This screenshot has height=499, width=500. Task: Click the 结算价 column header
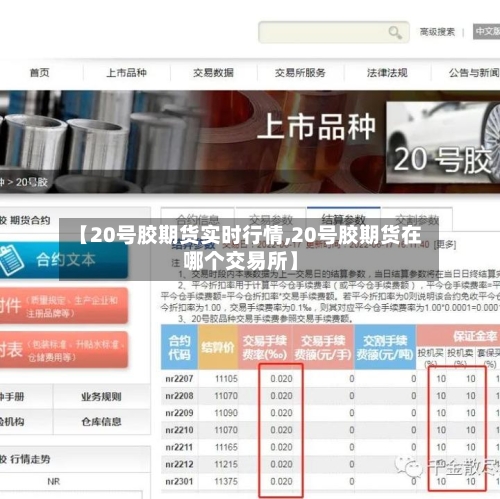tap(218, 347)
